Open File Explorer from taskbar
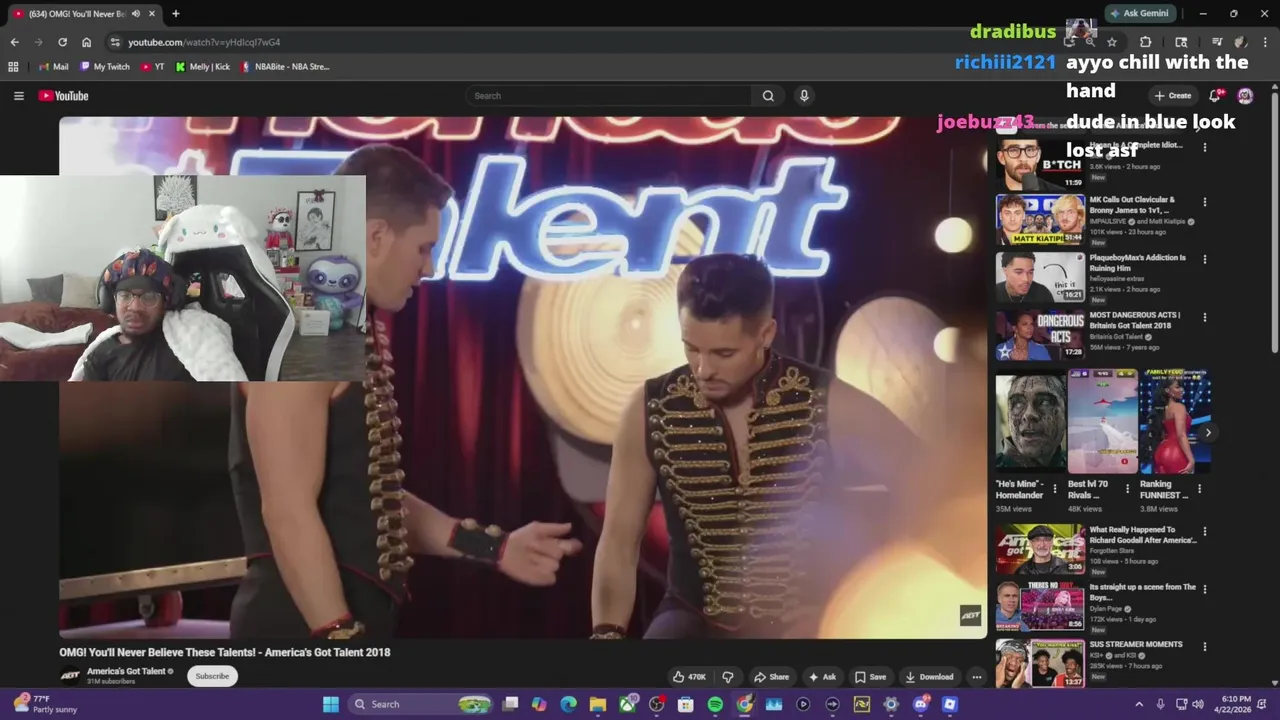Viewport: 1280px width, 720px height. pyautogui.click(x=598, y=704)
